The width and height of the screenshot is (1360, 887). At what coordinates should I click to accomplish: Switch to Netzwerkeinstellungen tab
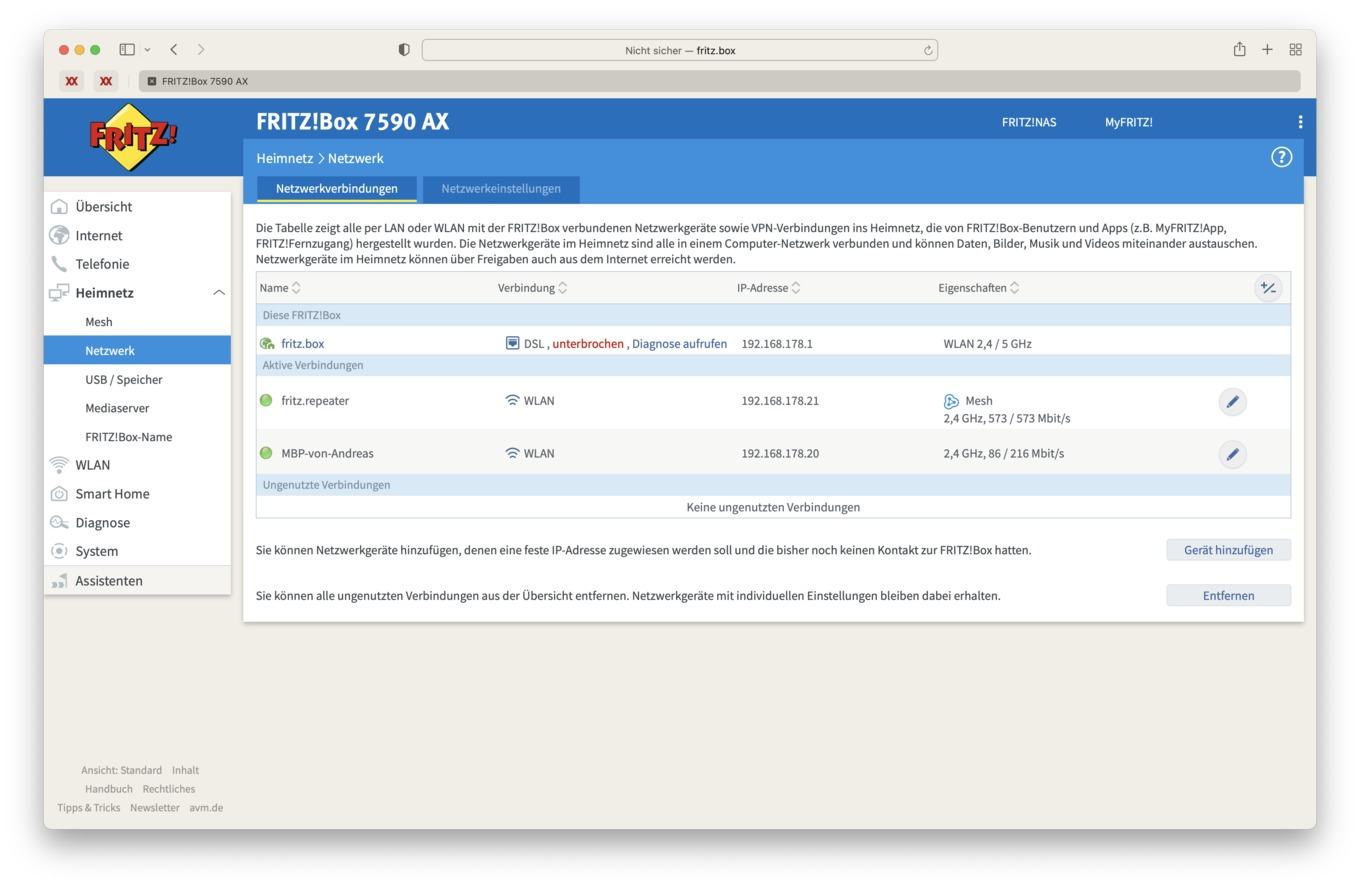tap(501, 189)
